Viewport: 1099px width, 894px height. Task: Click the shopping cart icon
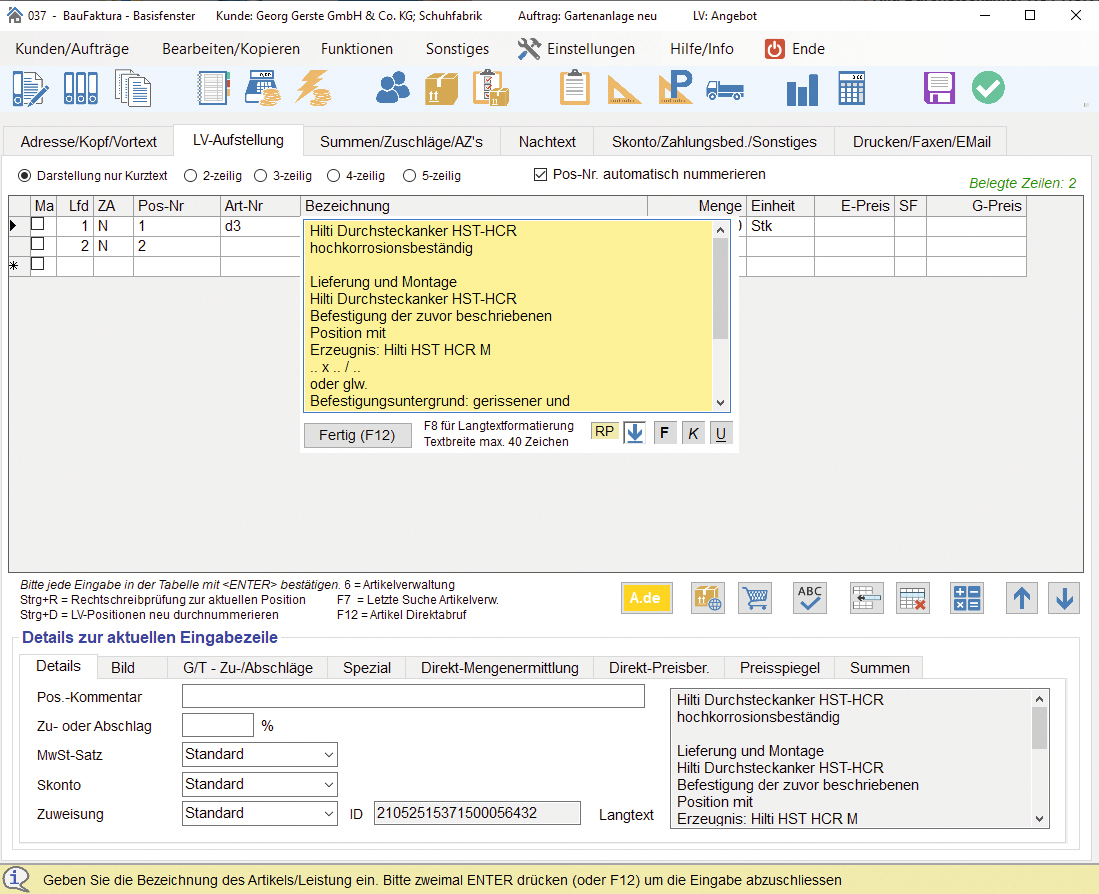point(756,598)
